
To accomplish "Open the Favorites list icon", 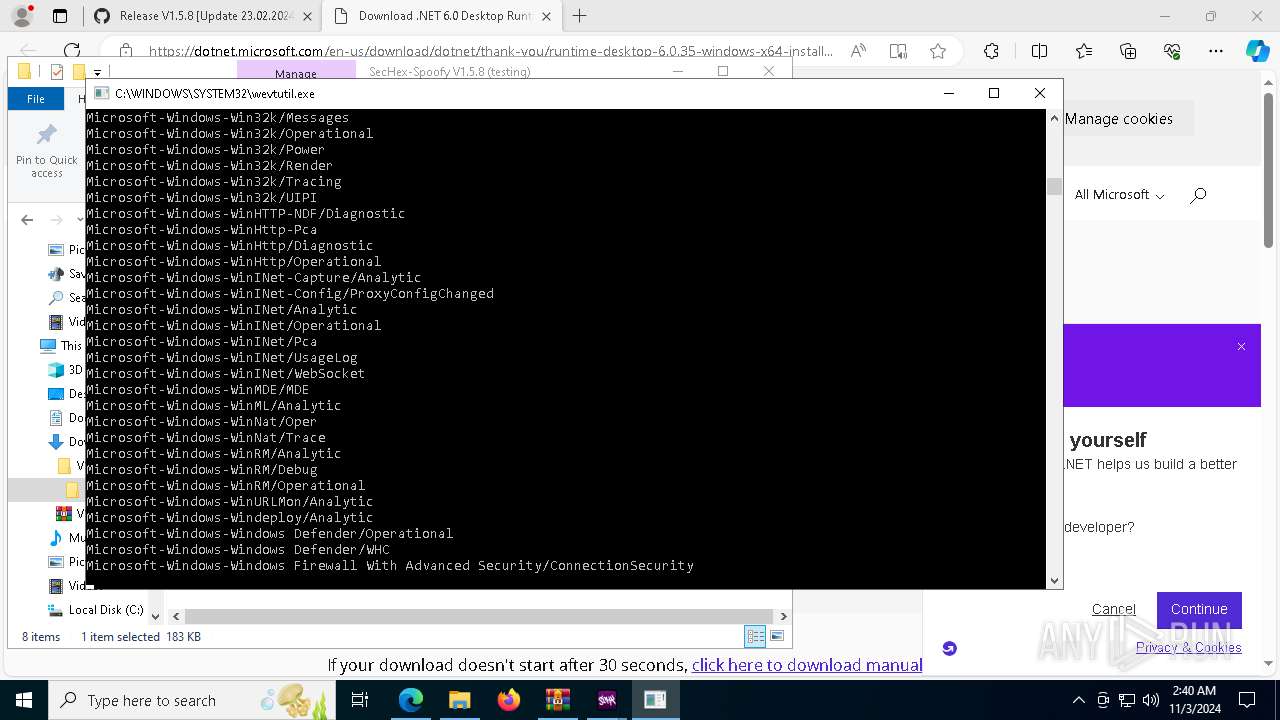I will (1084, 51).
